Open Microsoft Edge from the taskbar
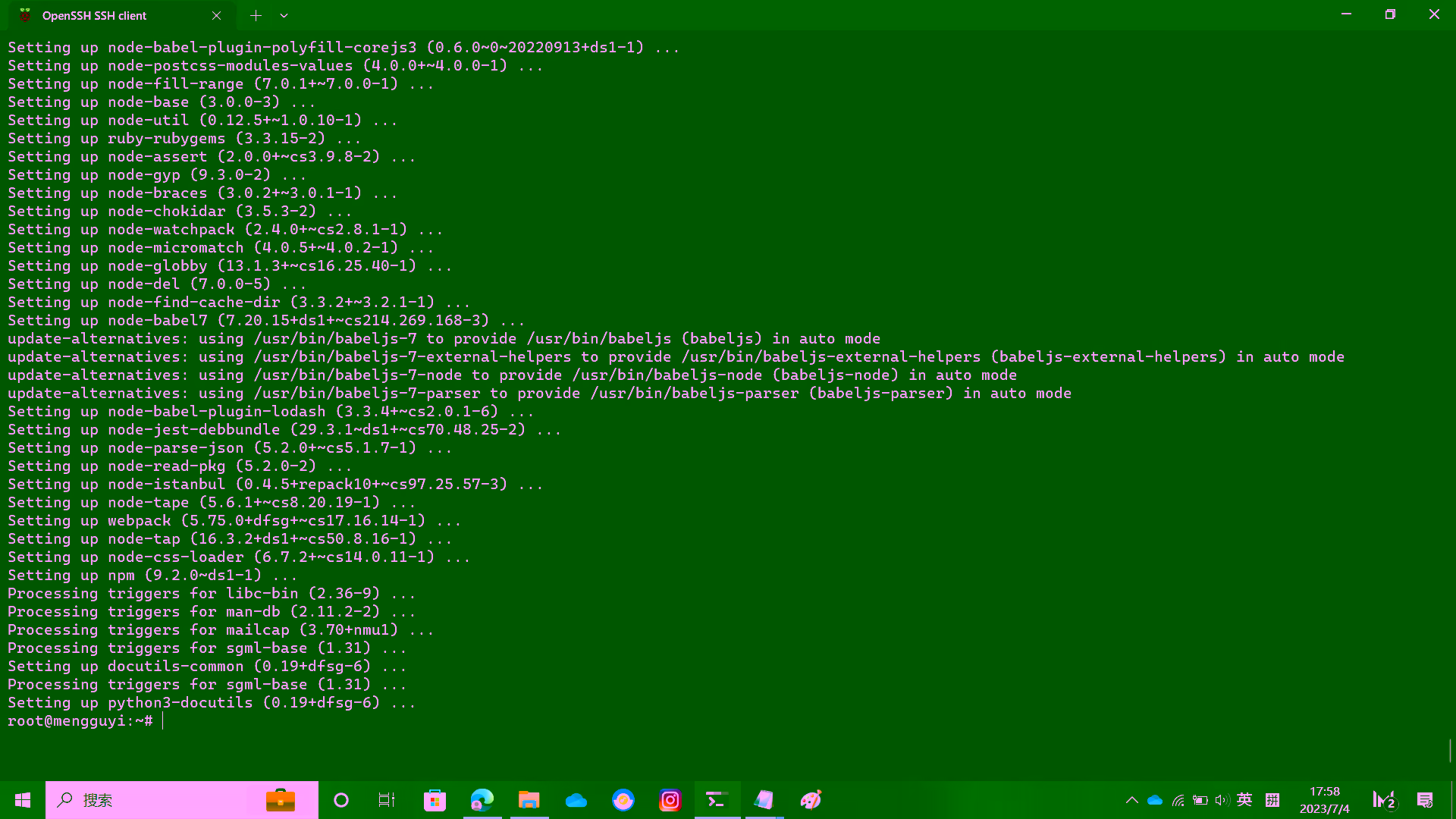The height and width of the screenshot is (819, 1456). pyautogui.click(x=482, y=800)
